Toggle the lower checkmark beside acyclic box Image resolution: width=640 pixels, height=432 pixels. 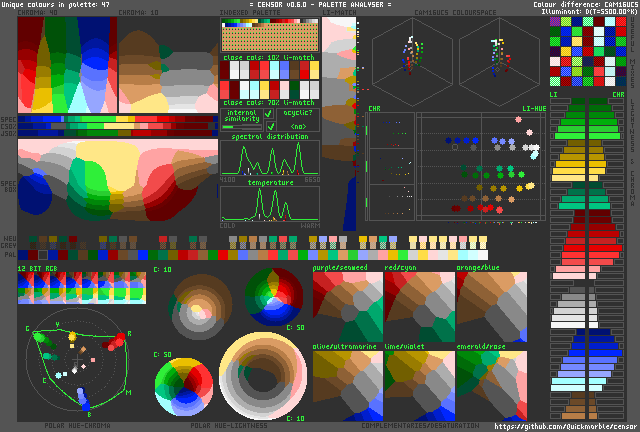tap(270, 127)
